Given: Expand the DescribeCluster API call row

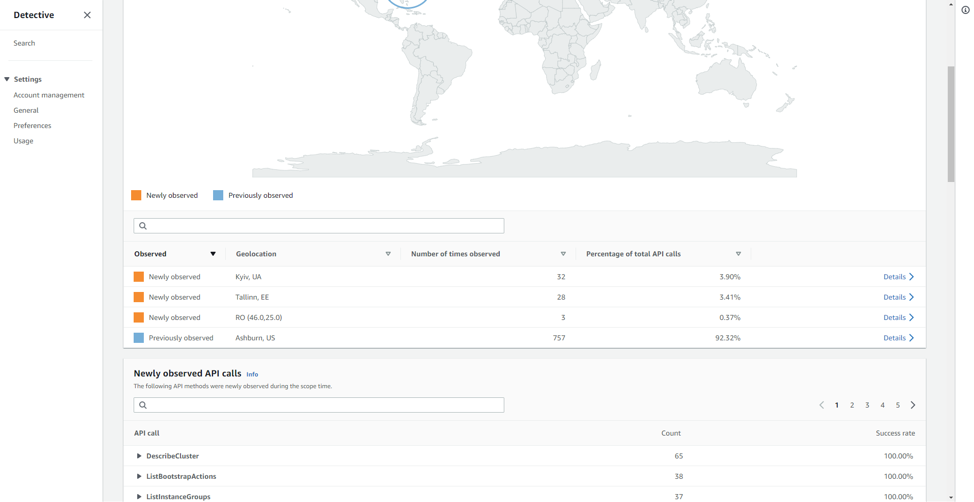Looking at the screenshot, I should 139,456.
